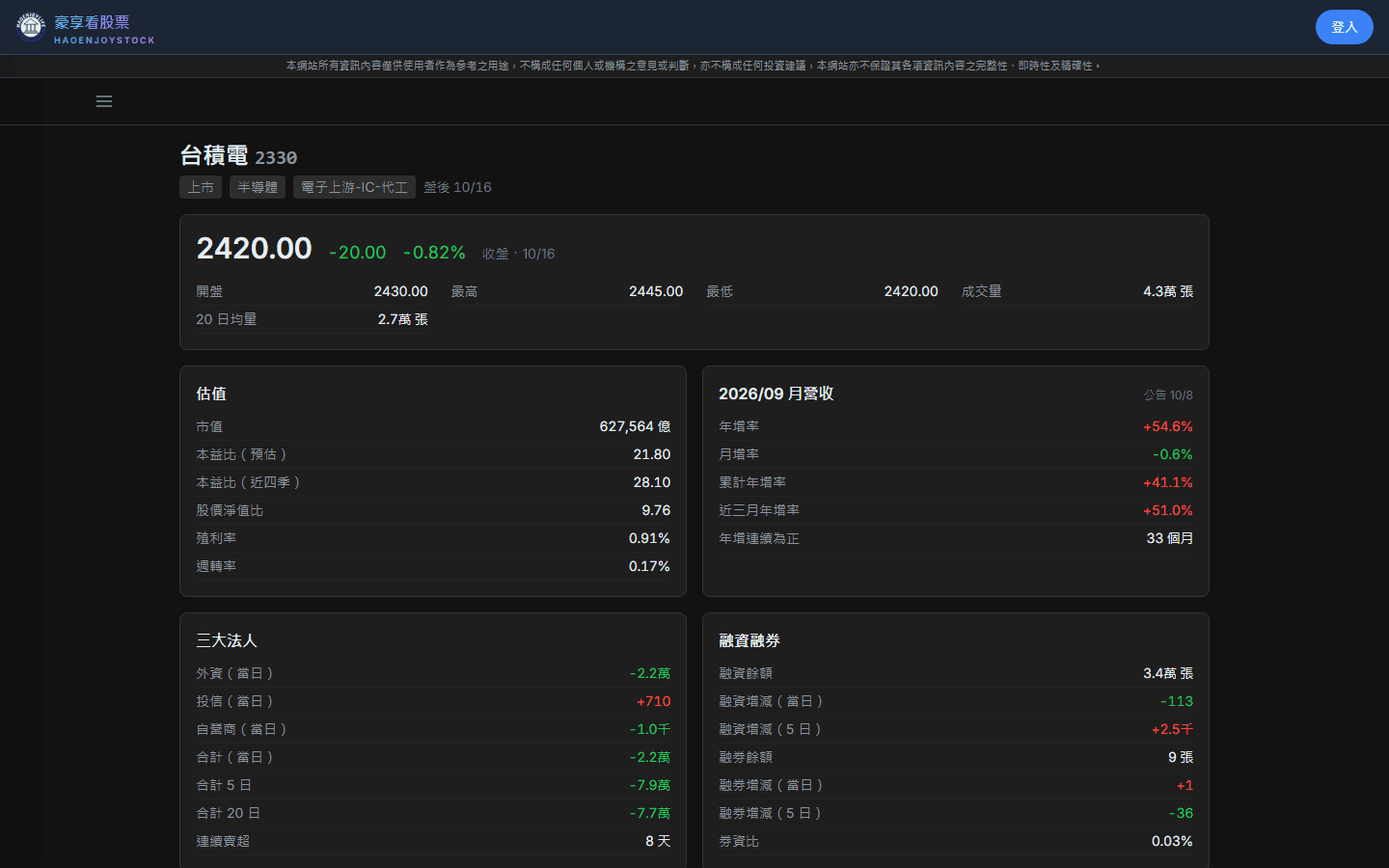This screenshot has width=1389, height=868.
Task: Click the 合計 5 日 value -7.9萬
Action: [x=650, y=785]
